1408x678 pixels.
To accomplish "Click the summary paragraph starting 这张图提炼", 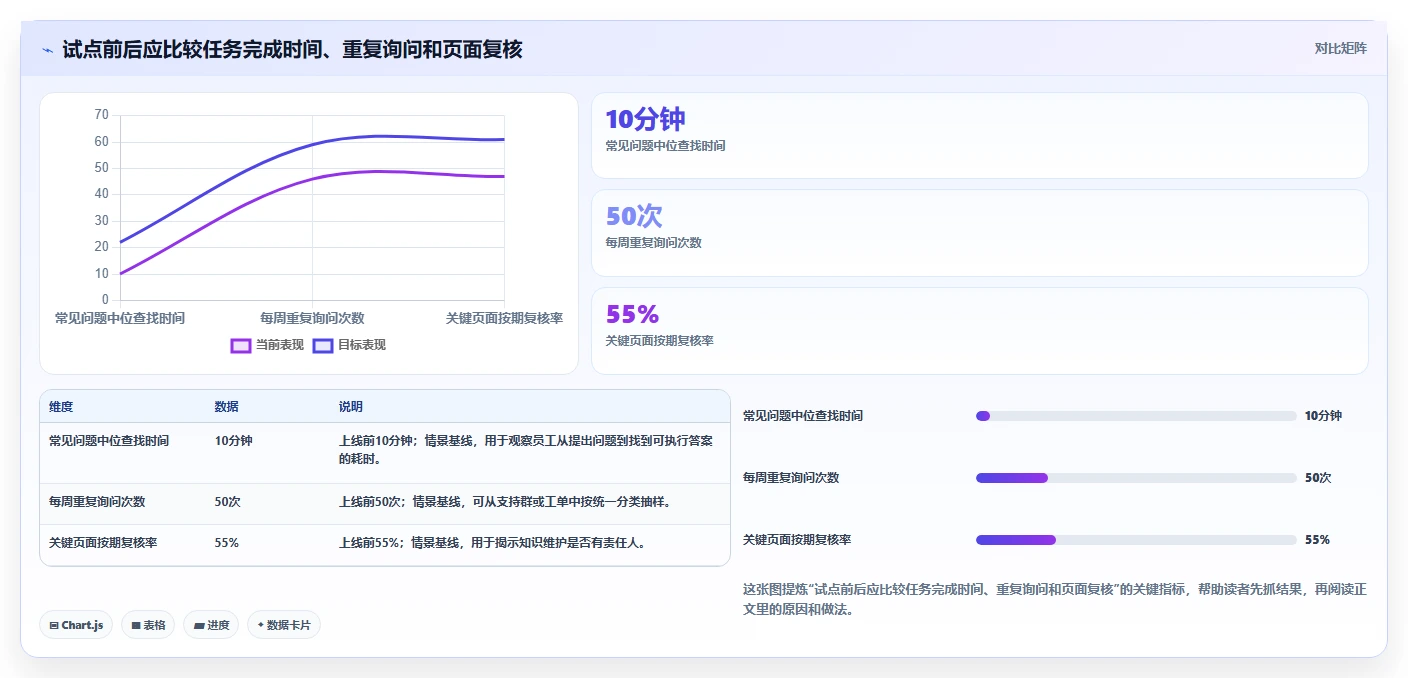I will coord(1055,600).
